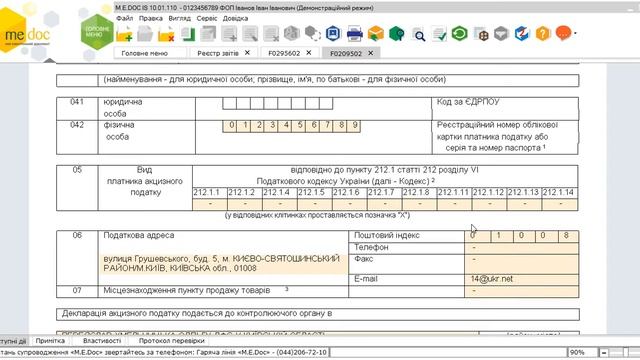Mark the 212.1.1 payer type cell
Viewport: 640px width, 360px height.
(210, 204)
